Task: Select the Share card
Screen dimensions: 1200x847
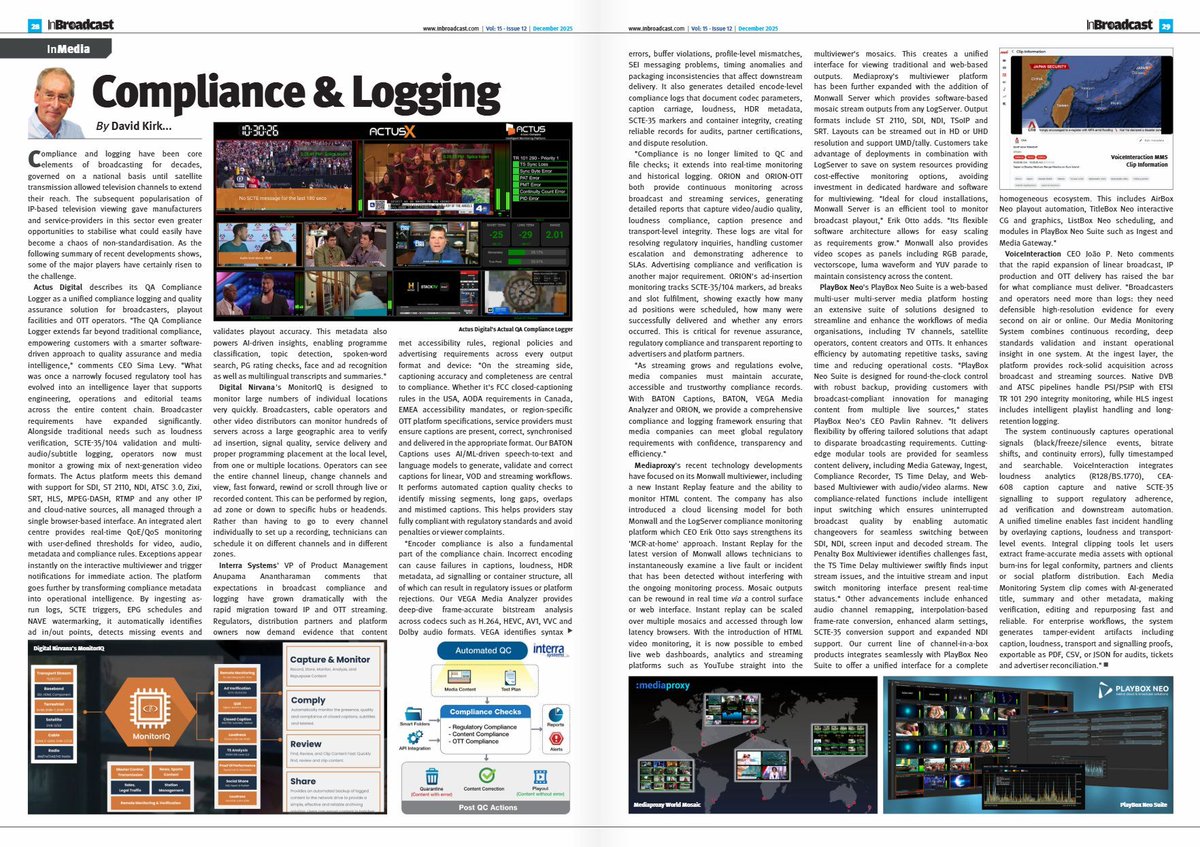Action: (331, 791)
